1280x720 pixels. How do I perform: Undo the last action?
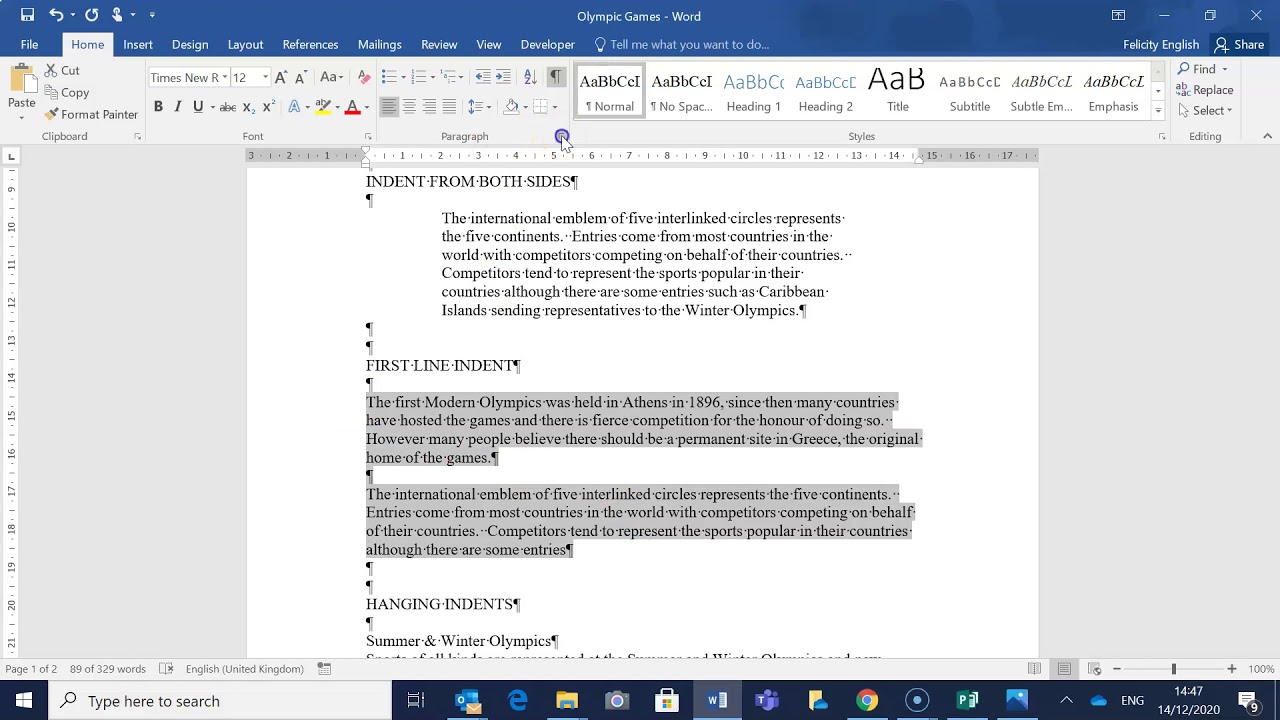click(56, 15)
